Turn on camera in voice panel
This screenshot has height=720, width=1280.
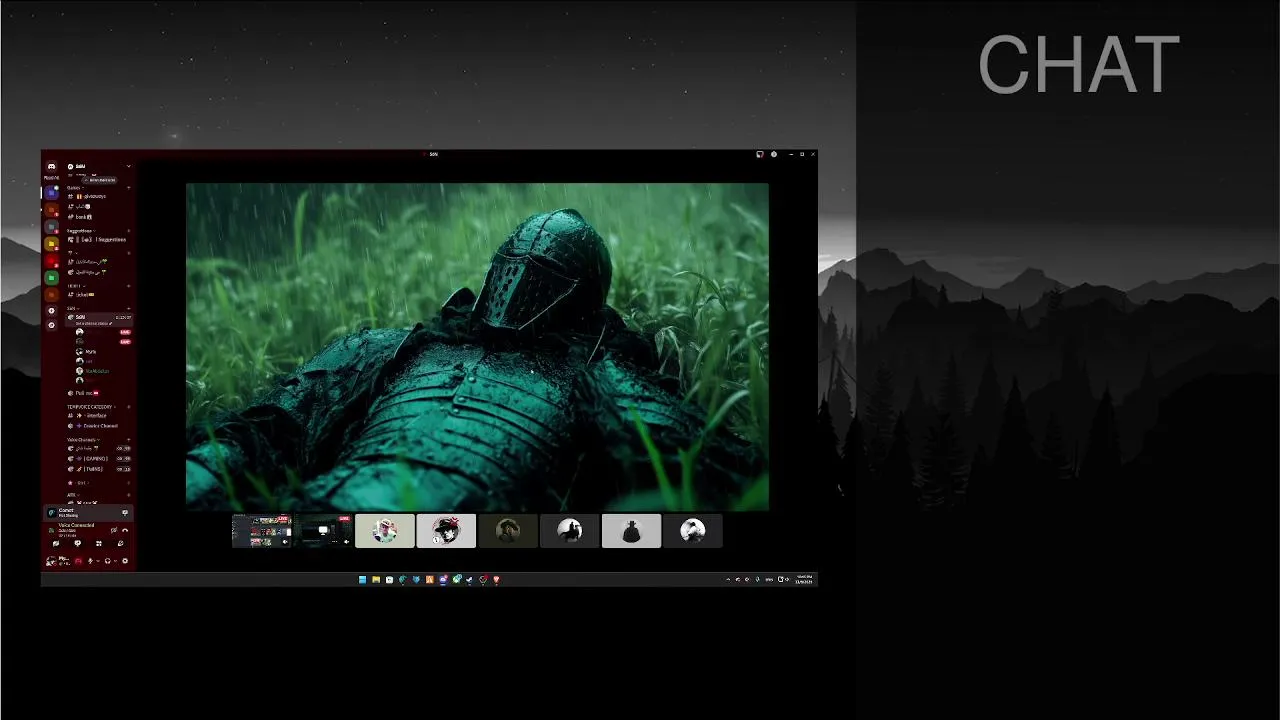(56, 543)
